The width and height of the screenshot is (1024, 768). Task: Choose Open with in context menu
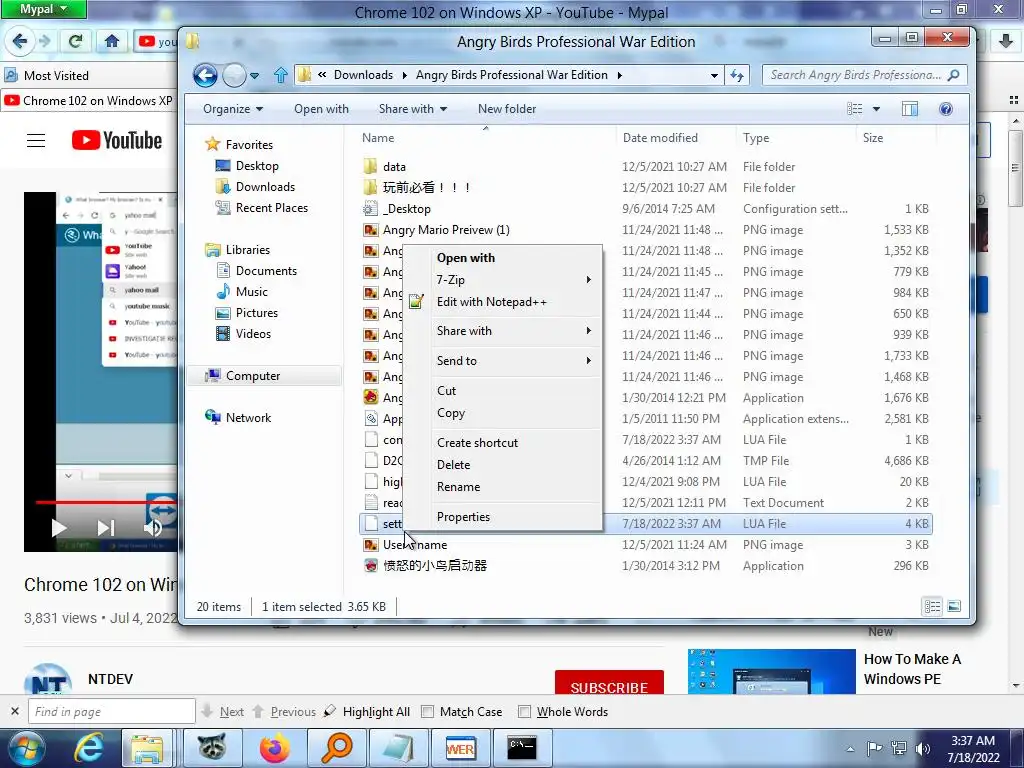pos(515,258)
